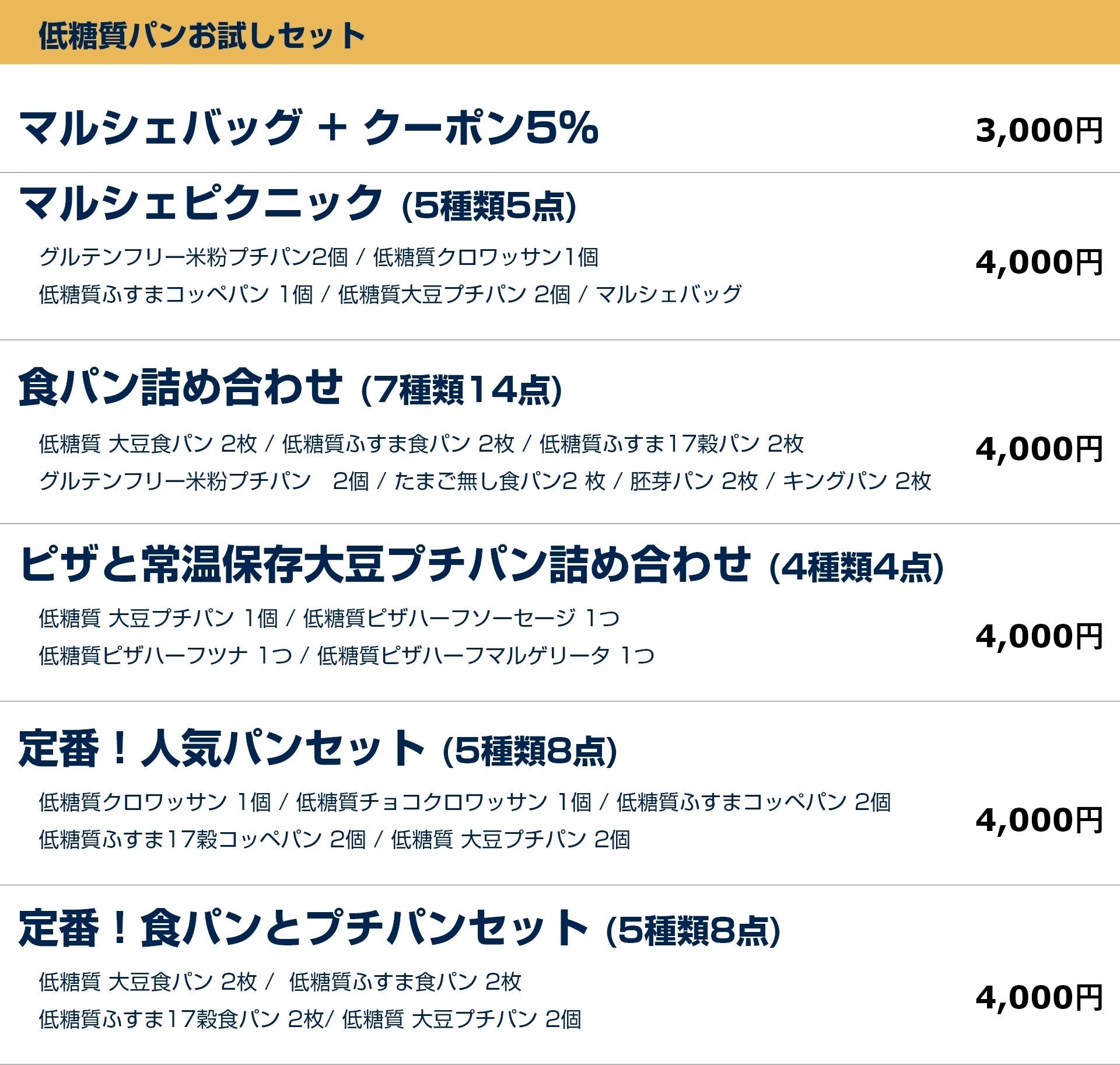Click the 4,000円 price for 食パン詰め合わせ
Screen dimensions: 1120x1065
[x=1038, y=449]
